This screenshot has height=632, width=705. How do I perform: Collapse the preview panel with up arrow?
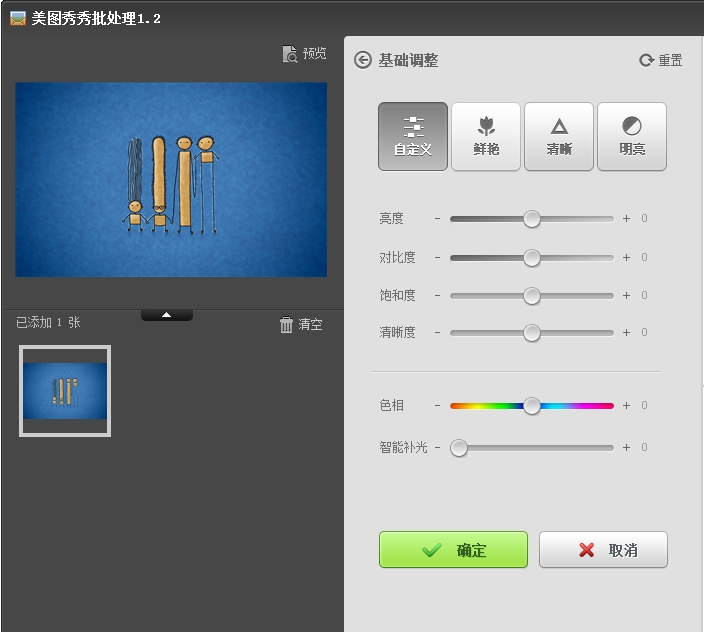(167, 314)
